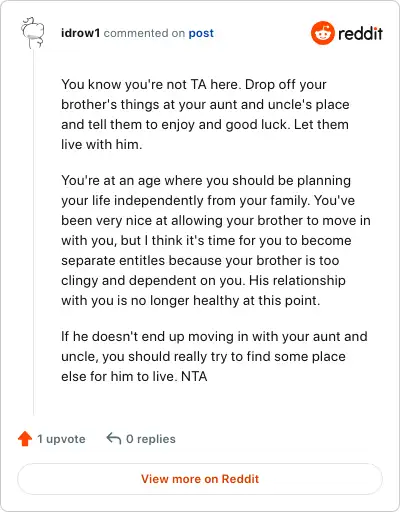Click the vertical comment thread line
Image resolution: width=400 pixels, height=512 pixels.
(x=34, y=232)
